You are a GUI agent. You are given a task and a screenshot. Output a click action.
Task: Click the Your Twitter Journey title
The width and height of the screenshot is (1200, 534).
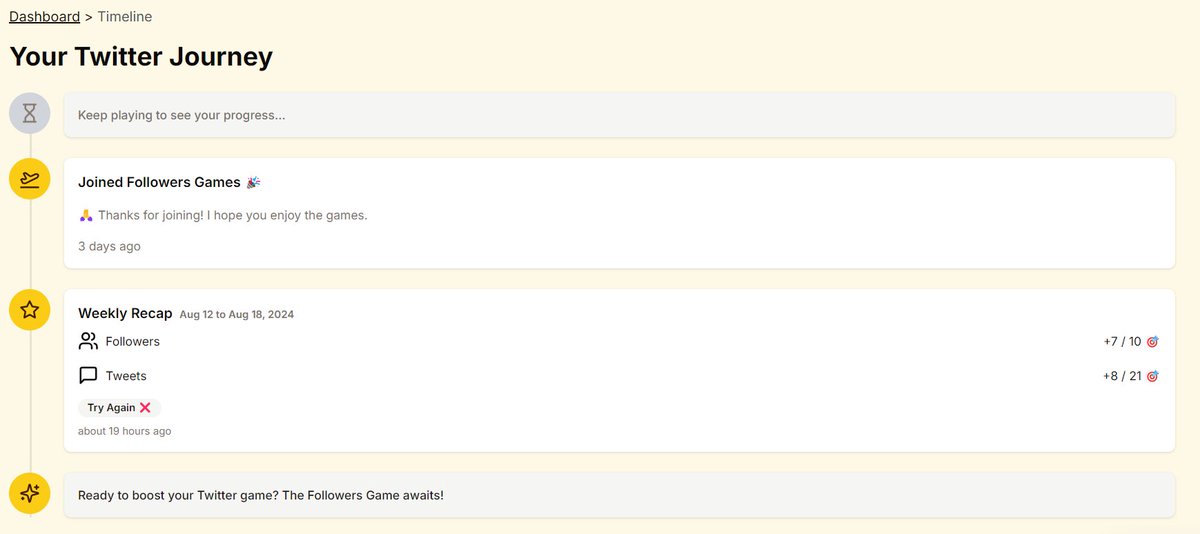[x=141, y=56]
